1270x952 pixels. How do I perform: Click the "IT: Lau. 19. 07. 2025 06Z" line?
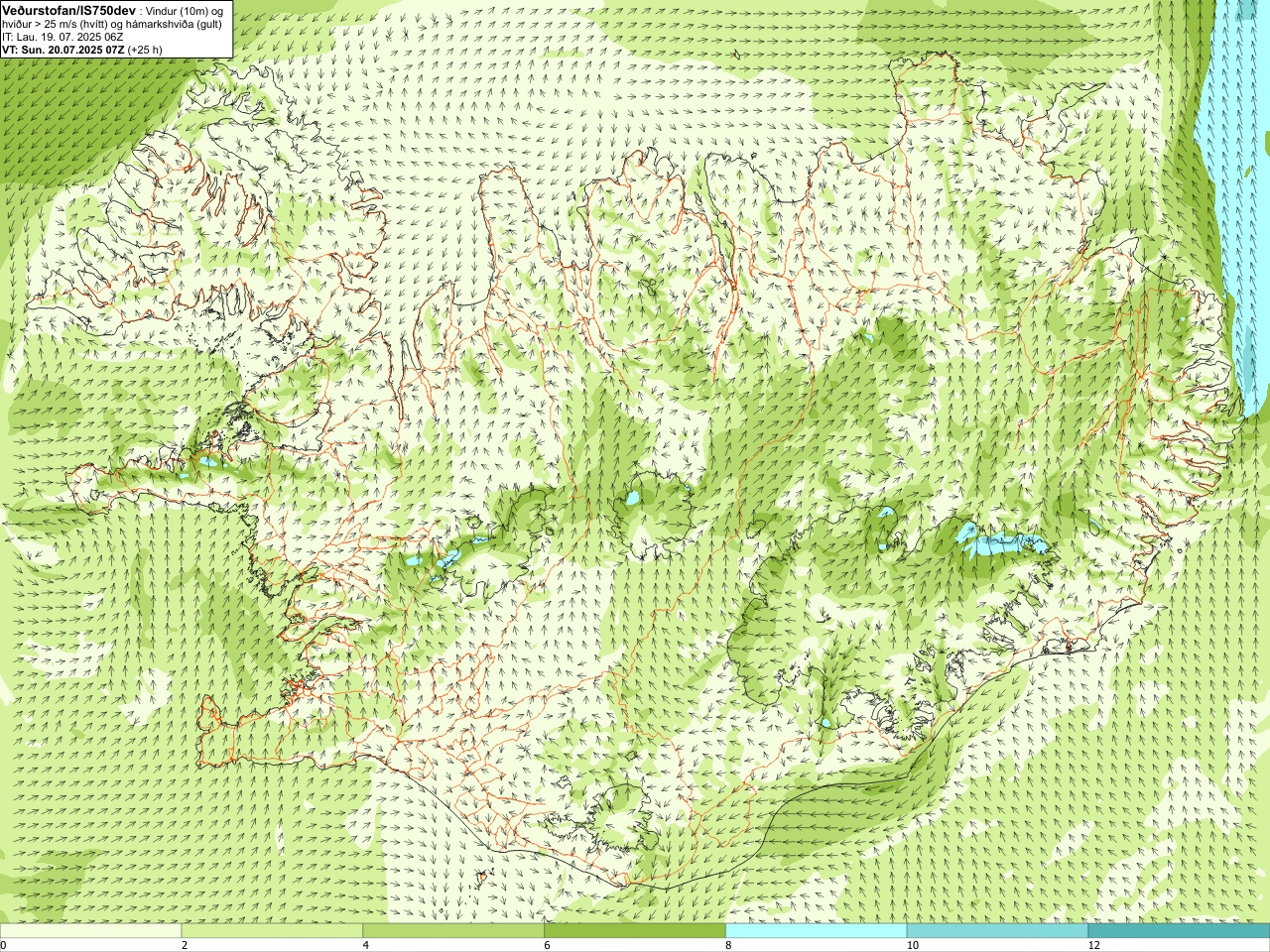tap(63, 37)
